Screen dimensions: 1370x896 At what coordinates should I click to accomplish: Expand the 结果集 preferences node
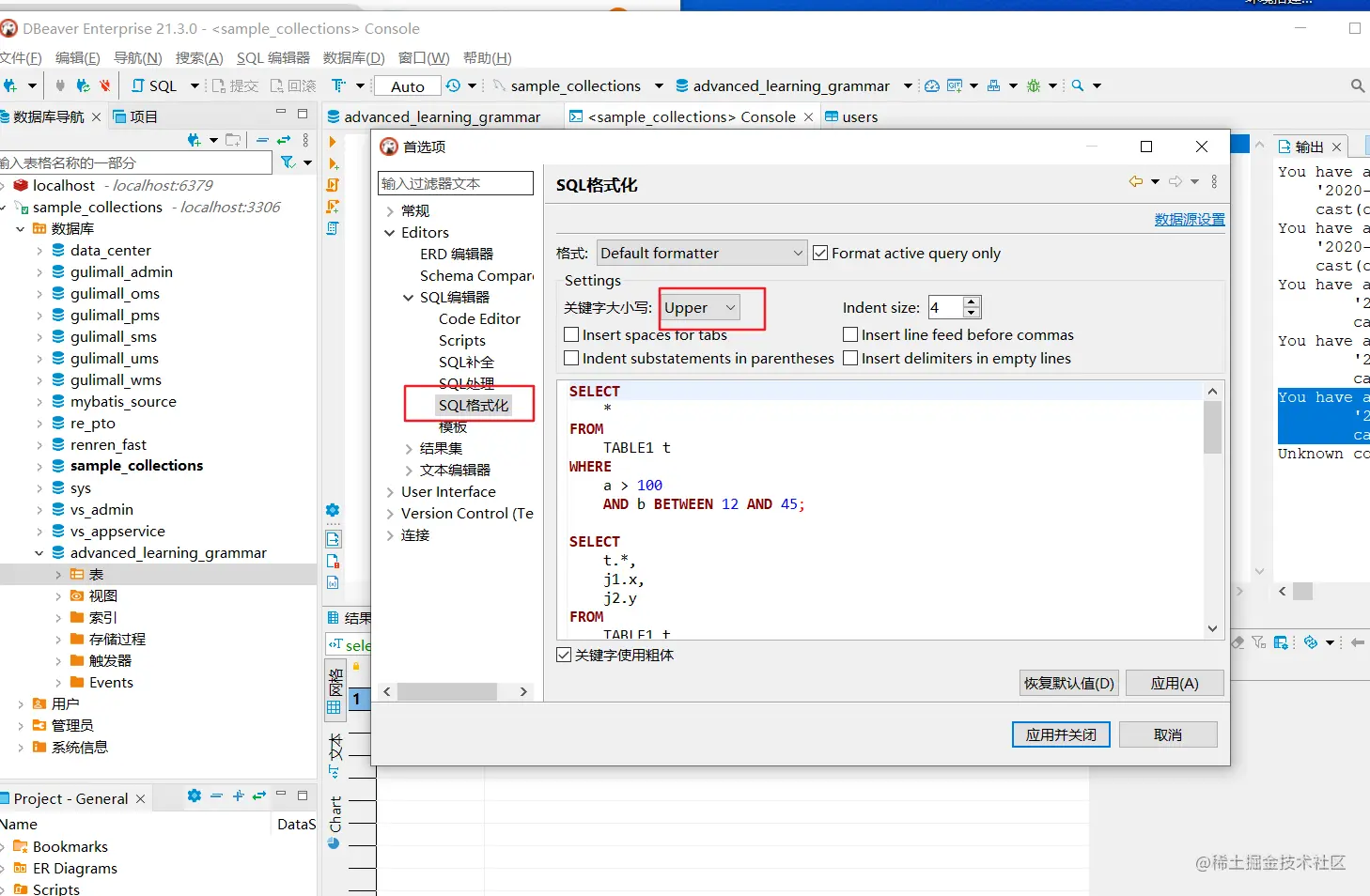pos(409,448)
